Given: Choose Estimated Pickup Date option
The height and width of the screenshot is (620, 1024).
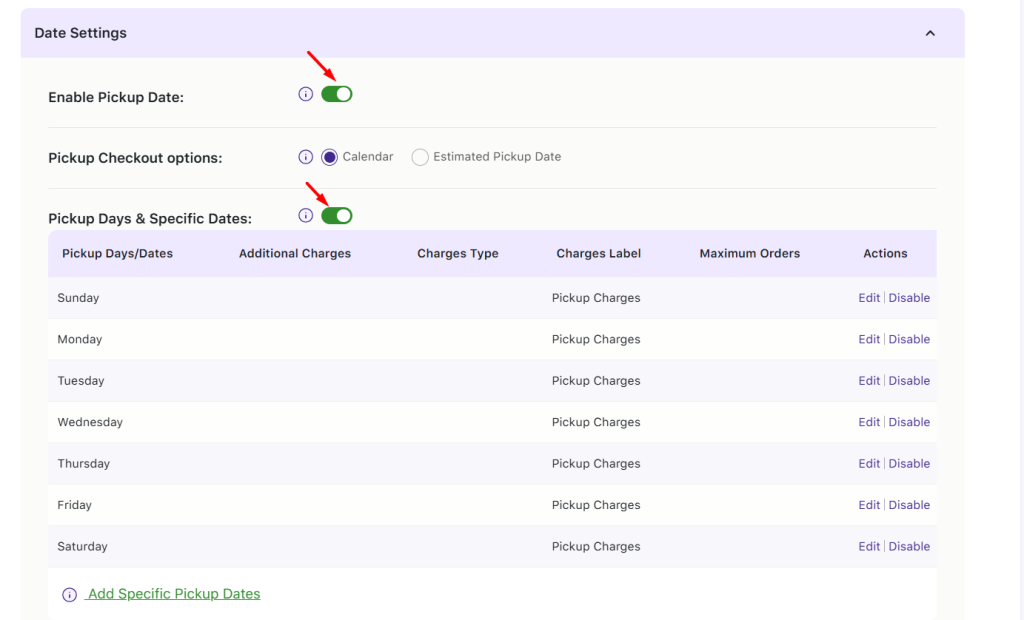Looking at the screenshot, I should (x=420, y=156).
